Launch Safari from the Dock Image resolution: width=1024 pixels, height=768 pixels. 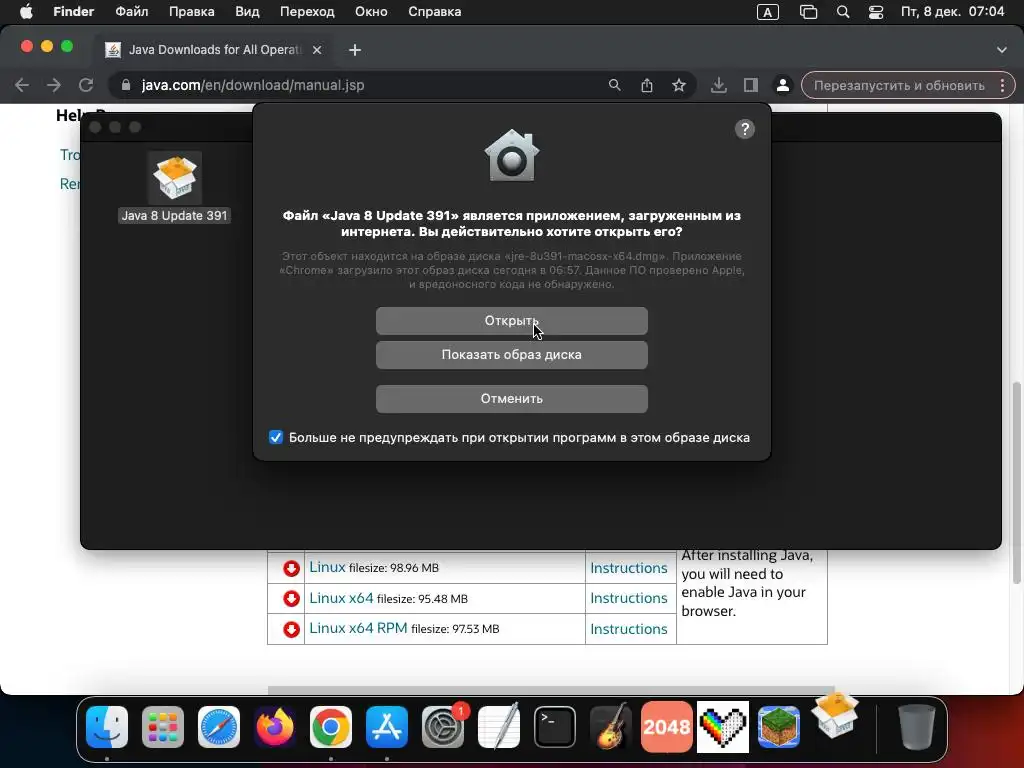[219, 726]
